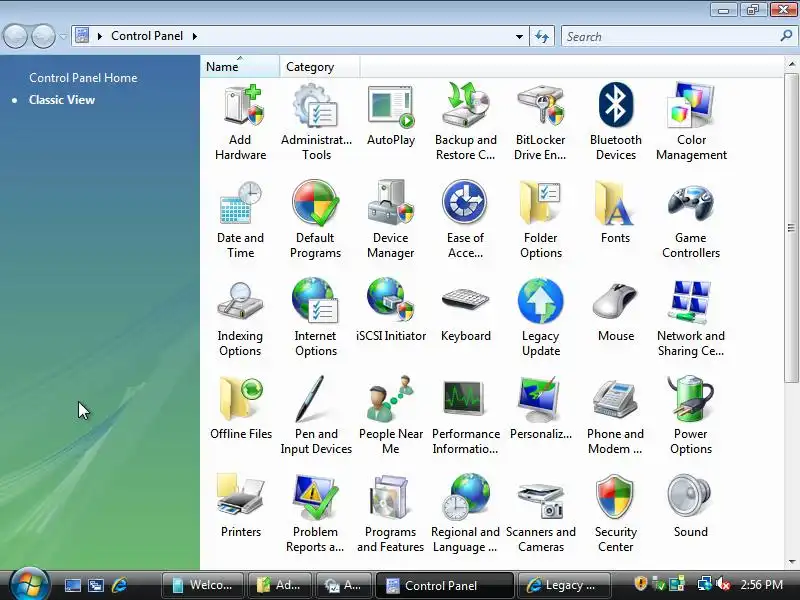Image resolution: width=800 pixels, height=600 pixels.
Task: Open the Add Hardware applet
Action: (x=240, y=122)
